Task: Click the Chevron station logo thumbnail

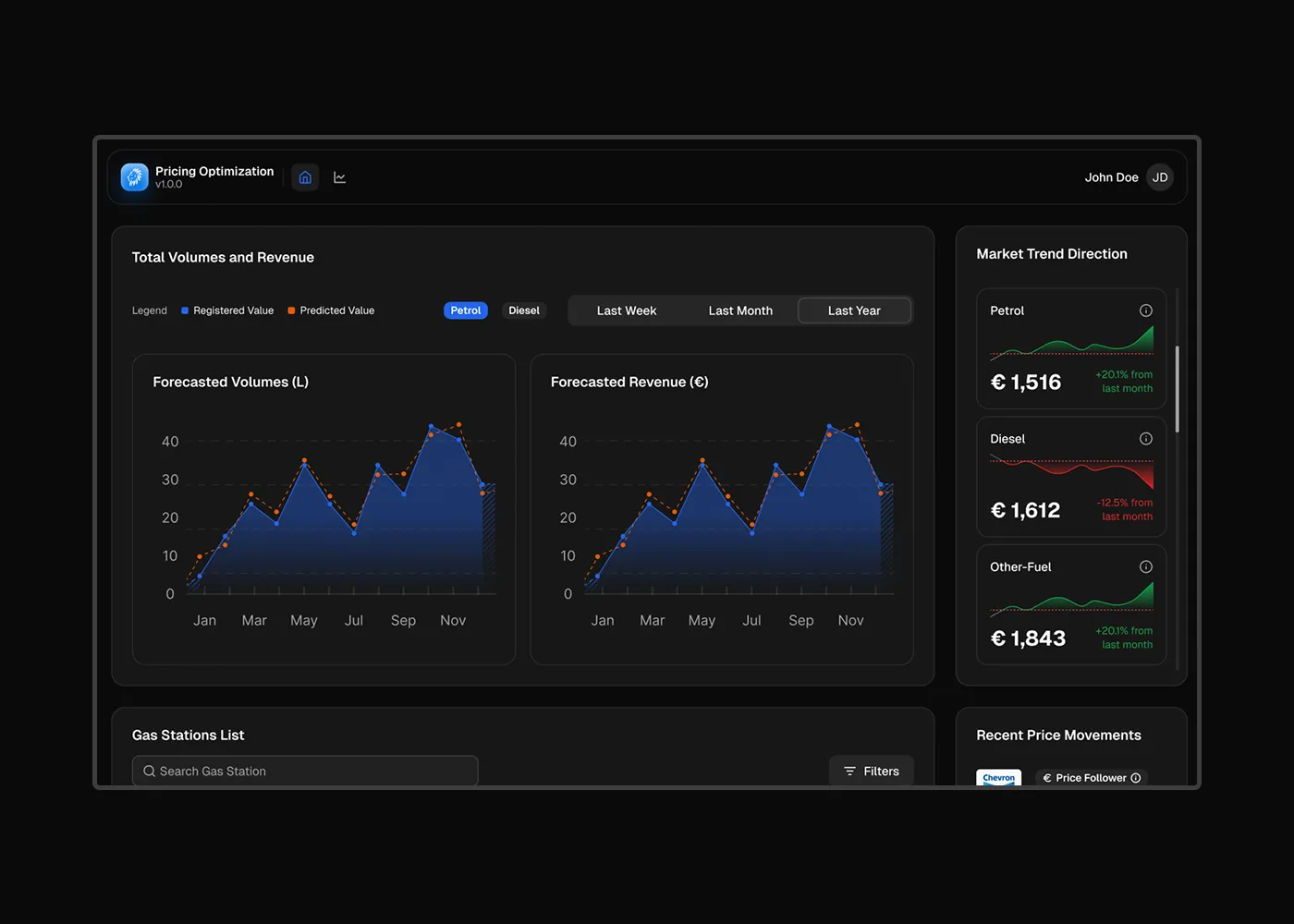Action: click(998, 778)
